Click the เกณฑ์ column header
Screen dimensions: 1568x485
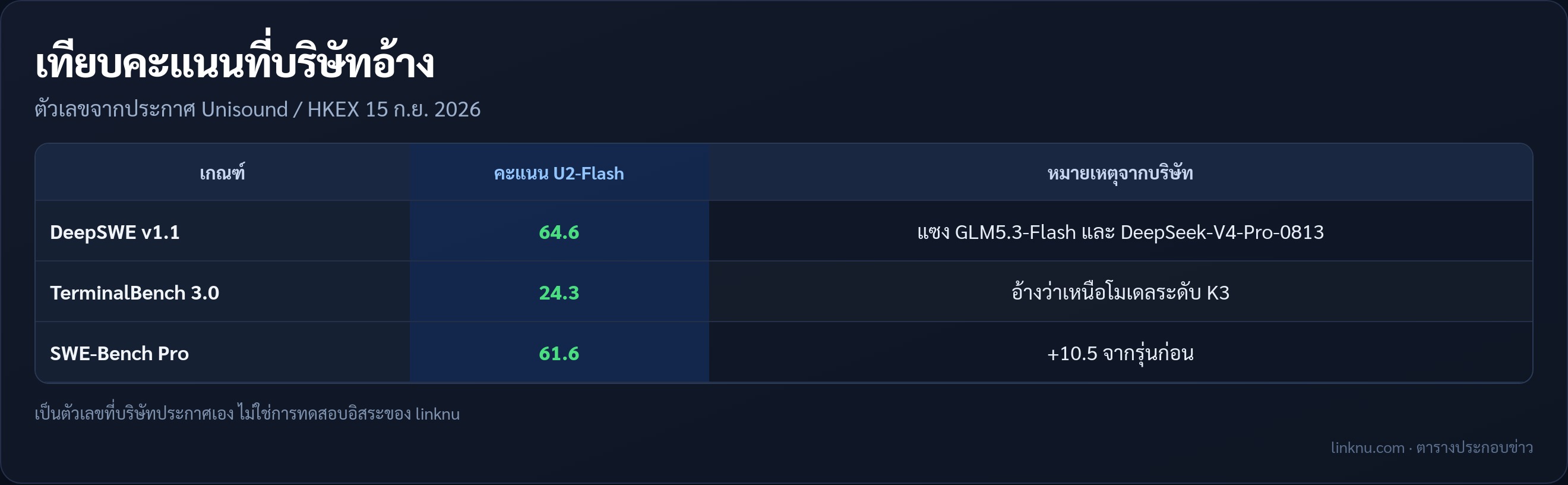(x=222, y=173)
